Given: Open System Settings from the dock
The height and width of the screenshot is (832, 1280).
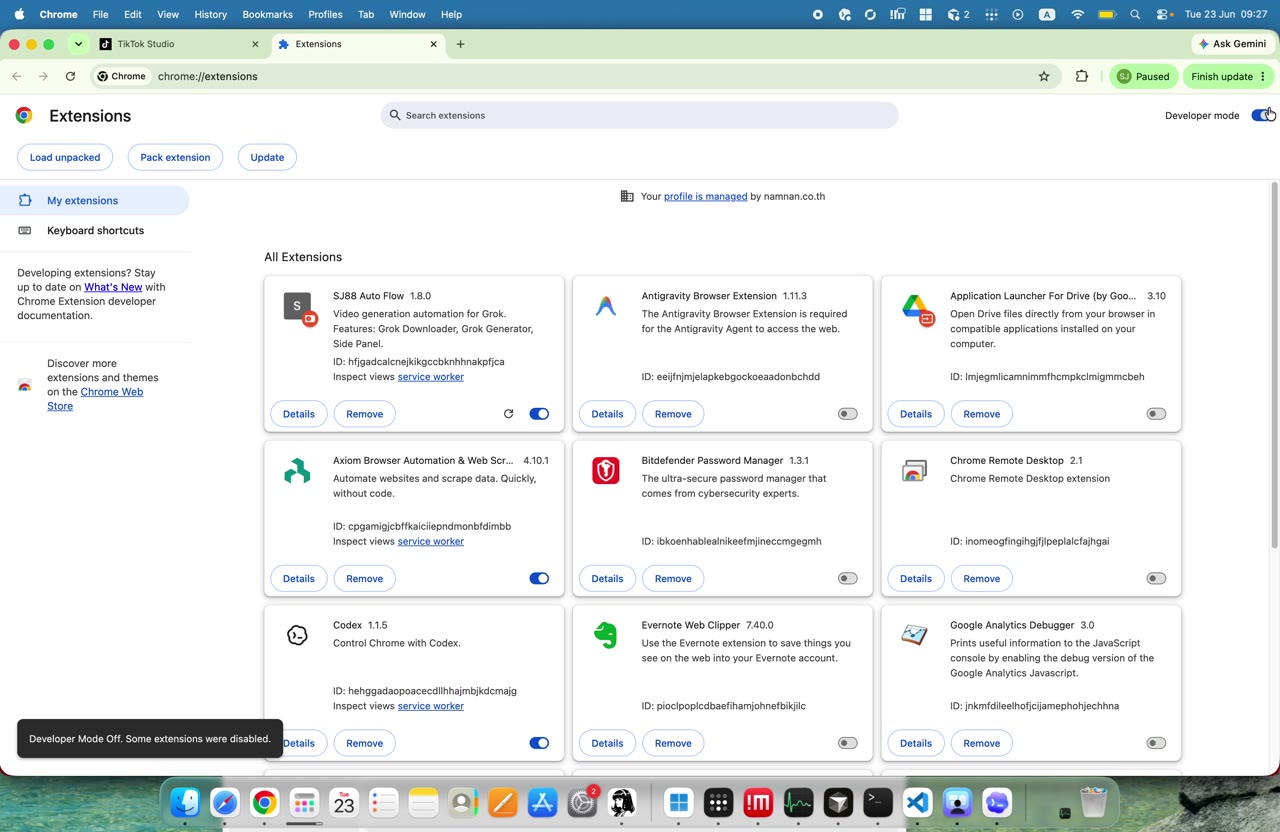Looking at the screenshot, I should 582,802.
